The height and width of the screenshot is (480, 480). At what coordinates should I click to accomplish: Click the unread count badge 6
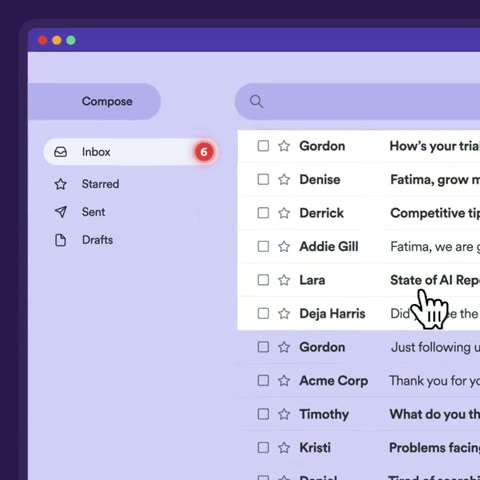[204, 152]
